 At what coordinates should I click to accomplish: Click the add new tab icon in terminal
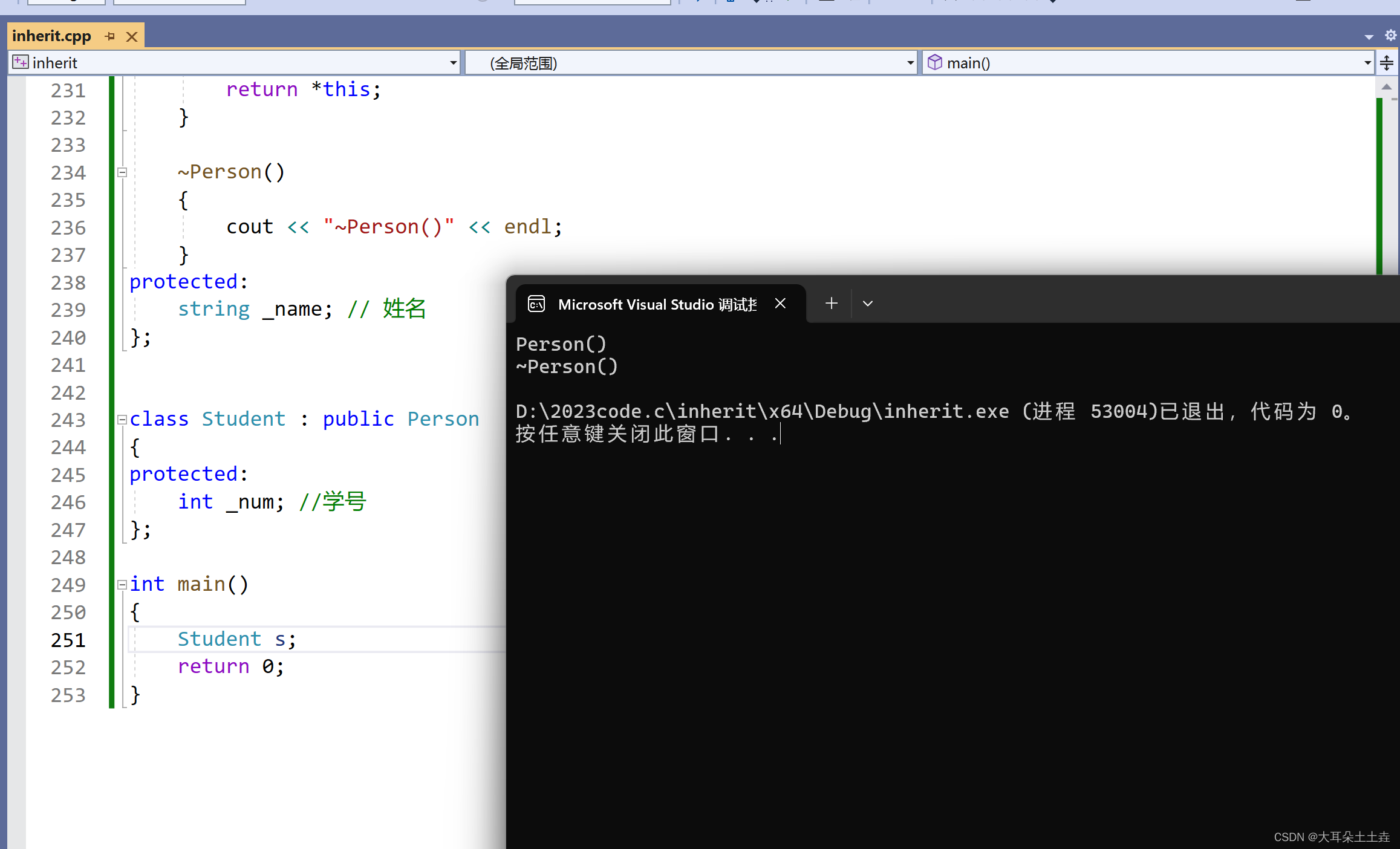831,304
